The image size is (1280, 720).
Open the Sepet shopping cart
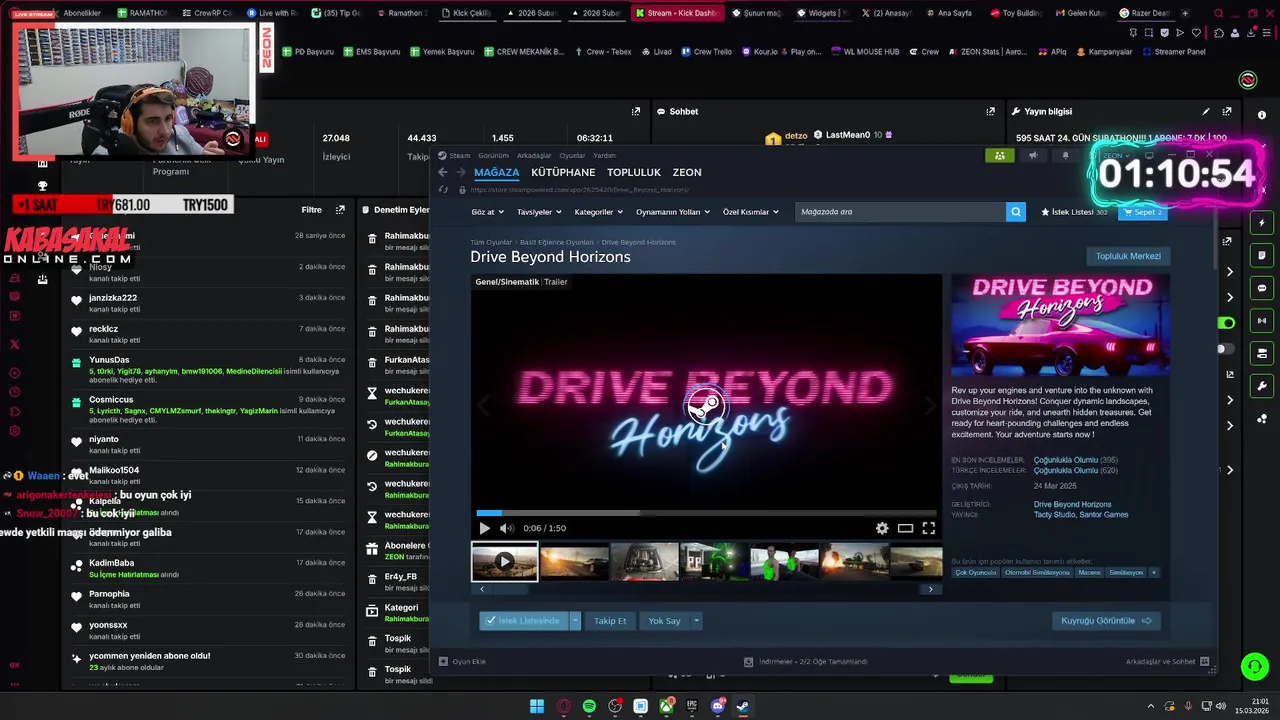tap(1142, 212)
